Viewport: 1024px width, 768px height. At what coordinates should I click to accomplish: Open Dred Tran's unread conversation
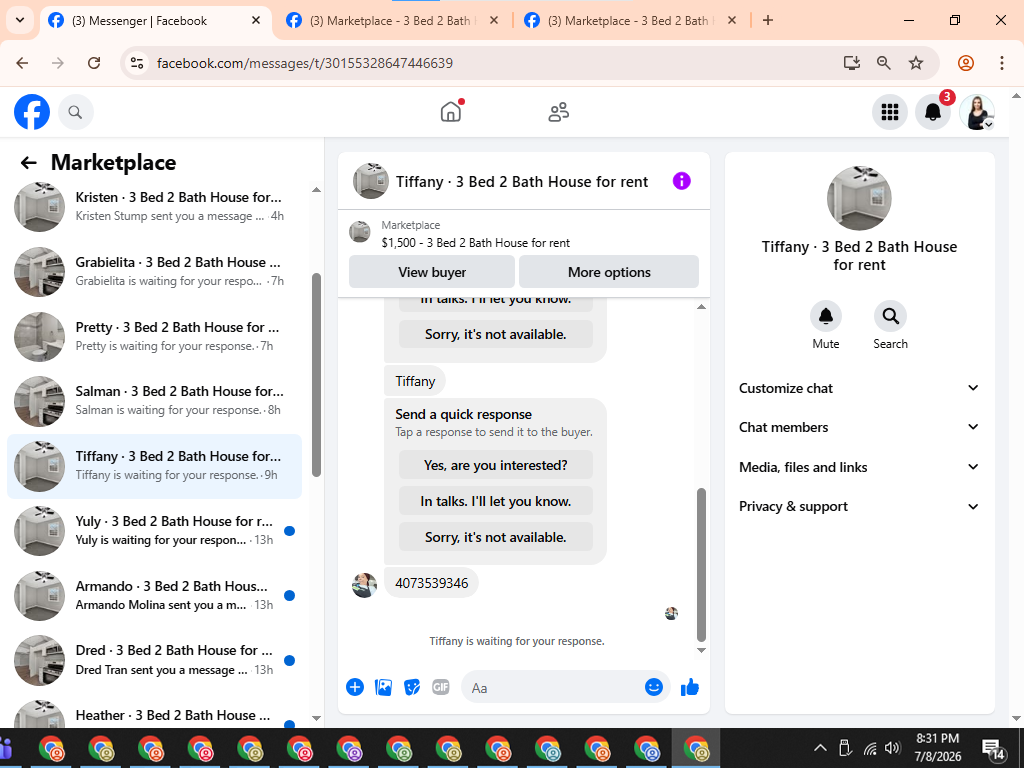click(155, 660)
